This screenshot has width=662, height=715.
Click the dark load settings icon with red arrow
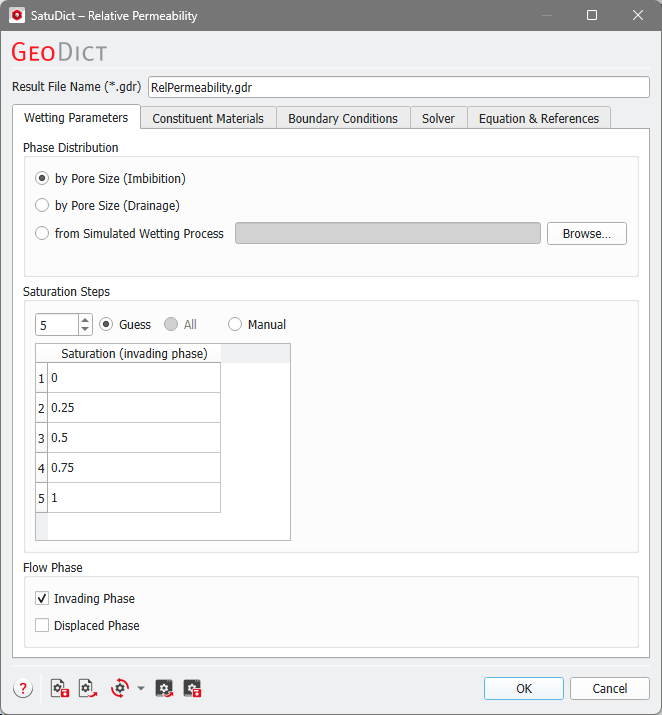coord(164,689)
